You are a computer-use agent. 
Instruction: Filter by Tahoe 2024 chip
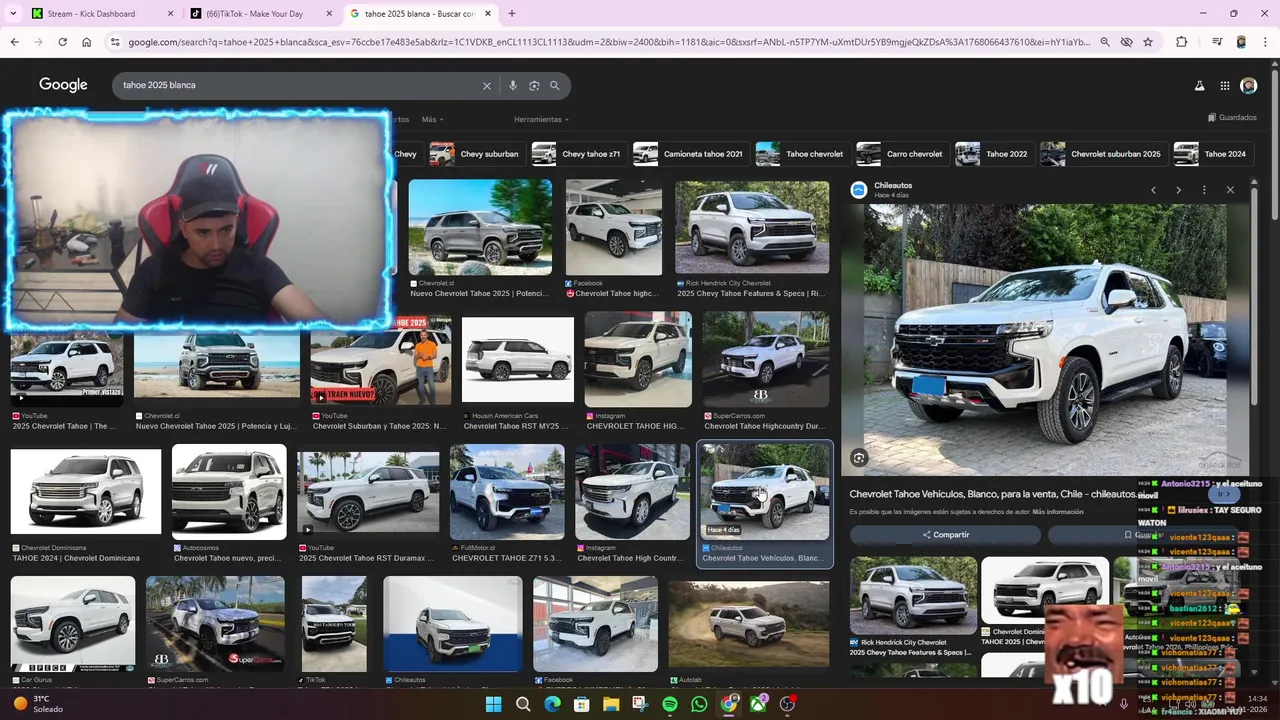1212,154
